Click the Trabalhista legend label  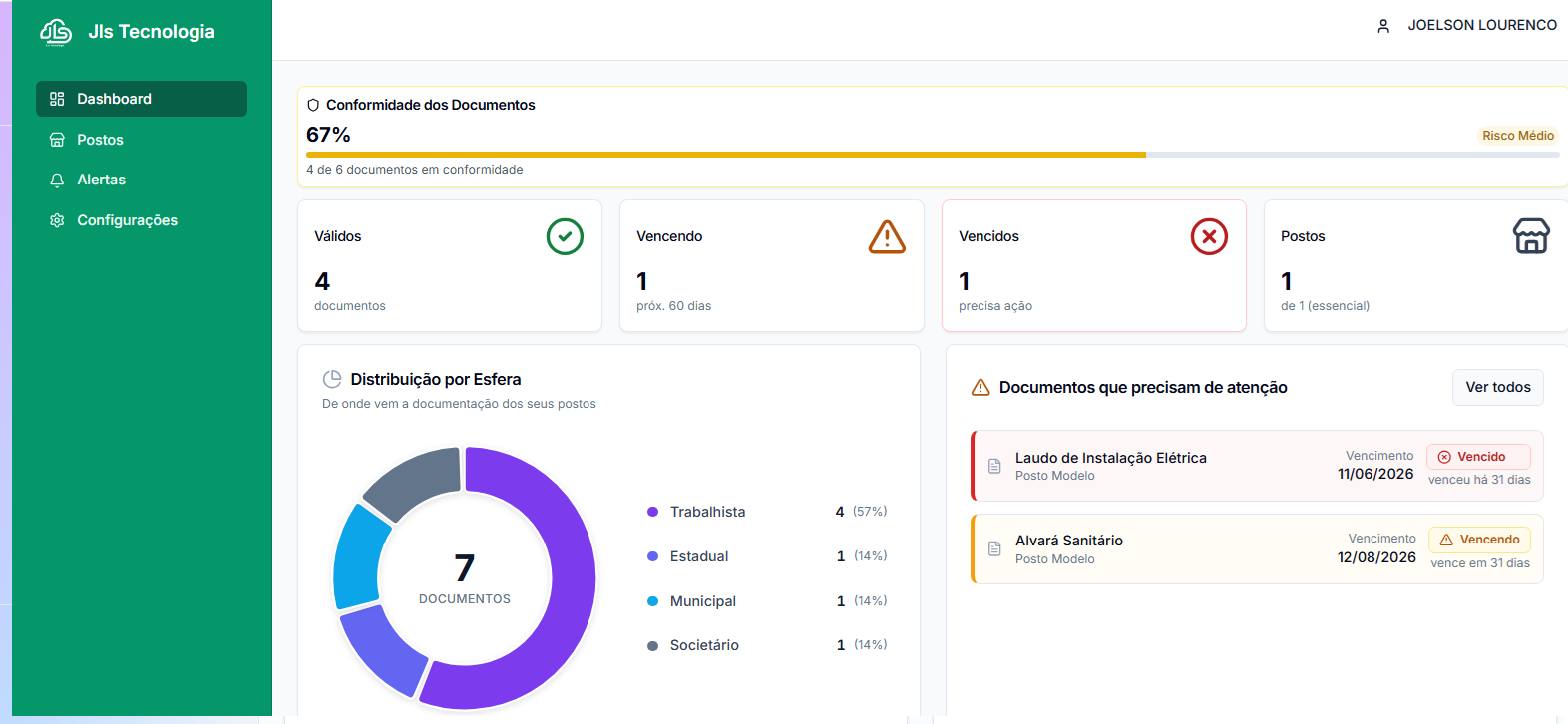[707, 512]
